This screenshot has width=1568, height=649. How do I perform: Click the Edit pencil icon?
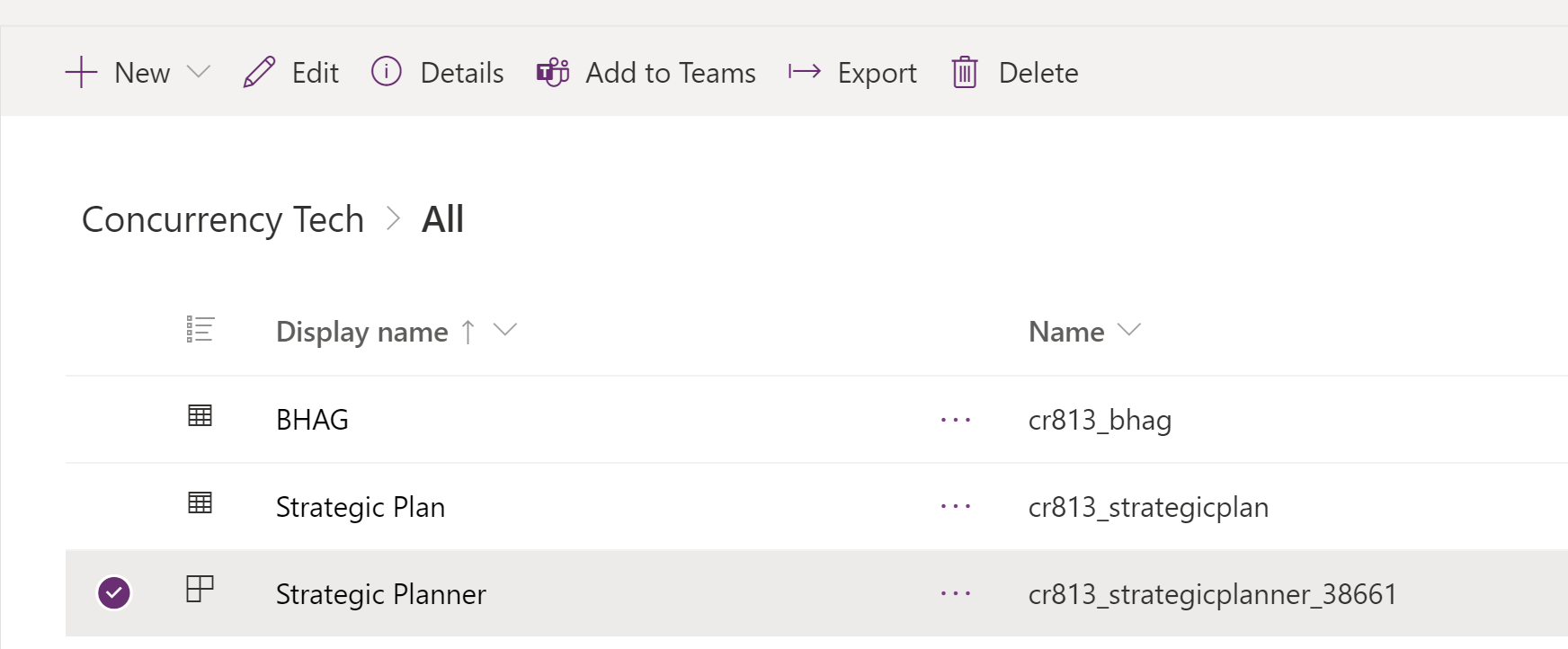(x=259, y=73)
